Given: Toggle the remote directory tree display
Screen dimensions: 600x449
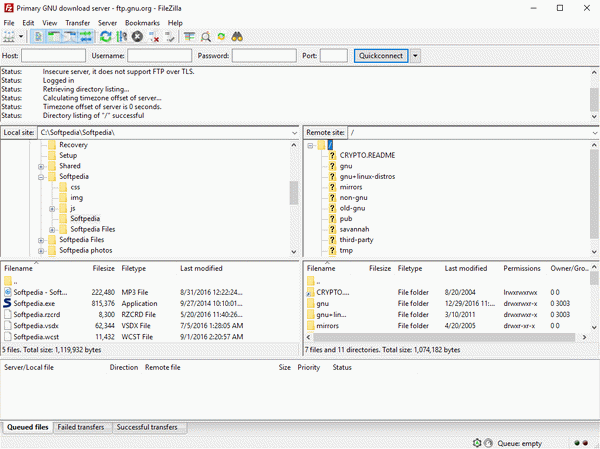Looking at the screenshot, I should tap(70, 37).
